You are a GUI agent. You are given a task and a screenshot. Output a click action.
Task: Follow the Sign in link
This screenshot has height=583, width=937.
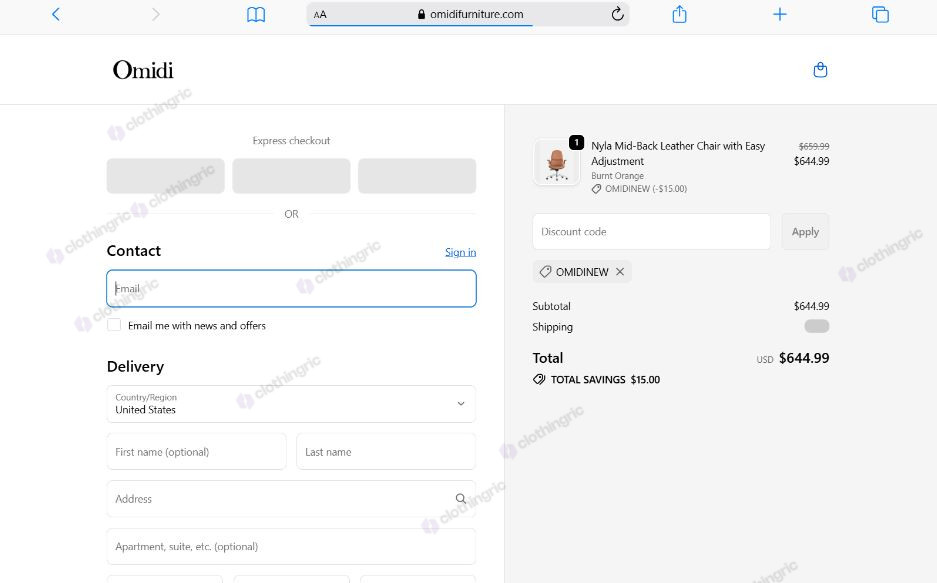460,252
